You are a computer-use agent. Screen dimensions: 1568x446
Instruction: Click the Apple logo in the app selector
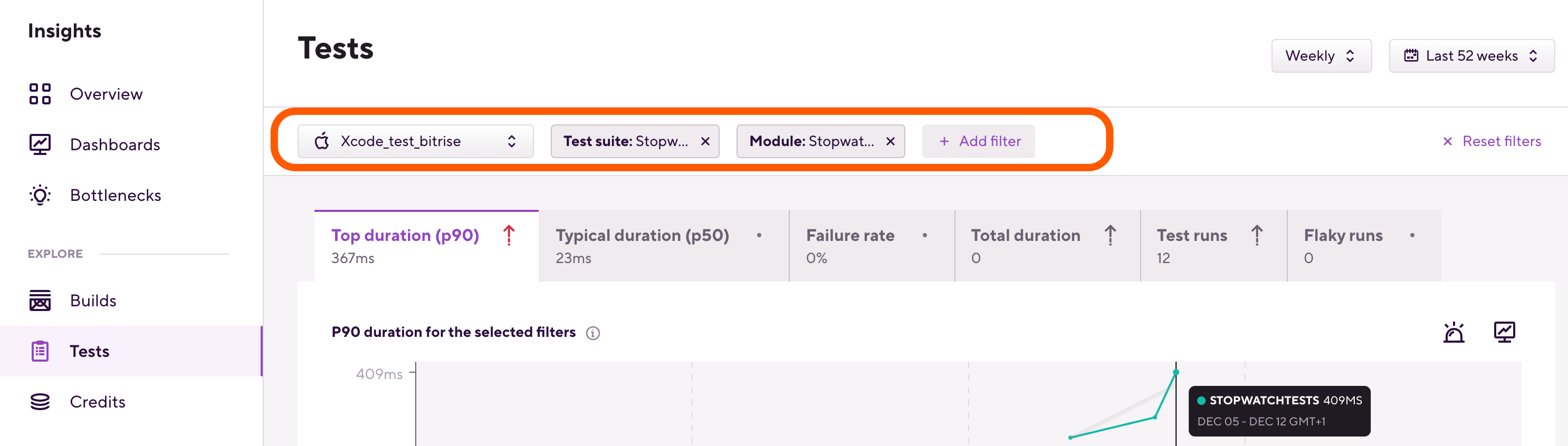click(323, 141)
